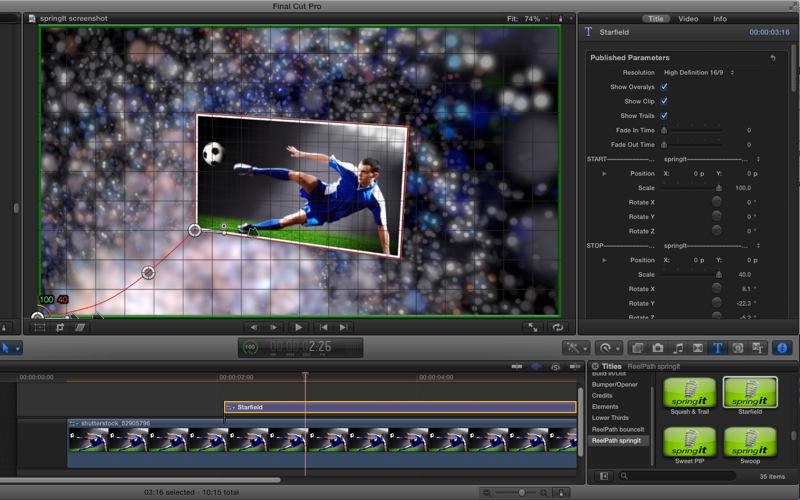This screenshot has height=500, width=800.
Task: Open the Titles browser icon
Action: [717, 348]
